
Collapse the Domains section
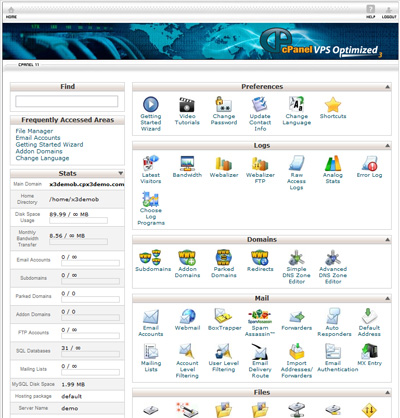coord(387,240)
